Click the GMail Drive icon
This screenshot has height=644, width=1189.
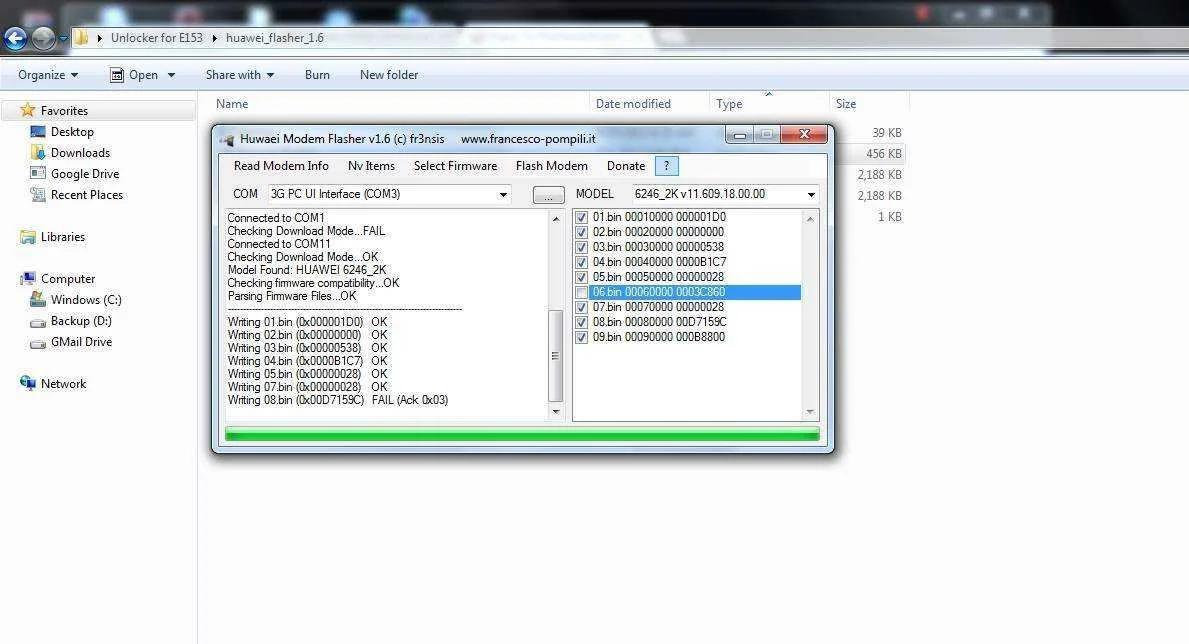pyautogui.click(x=37, y=343)
